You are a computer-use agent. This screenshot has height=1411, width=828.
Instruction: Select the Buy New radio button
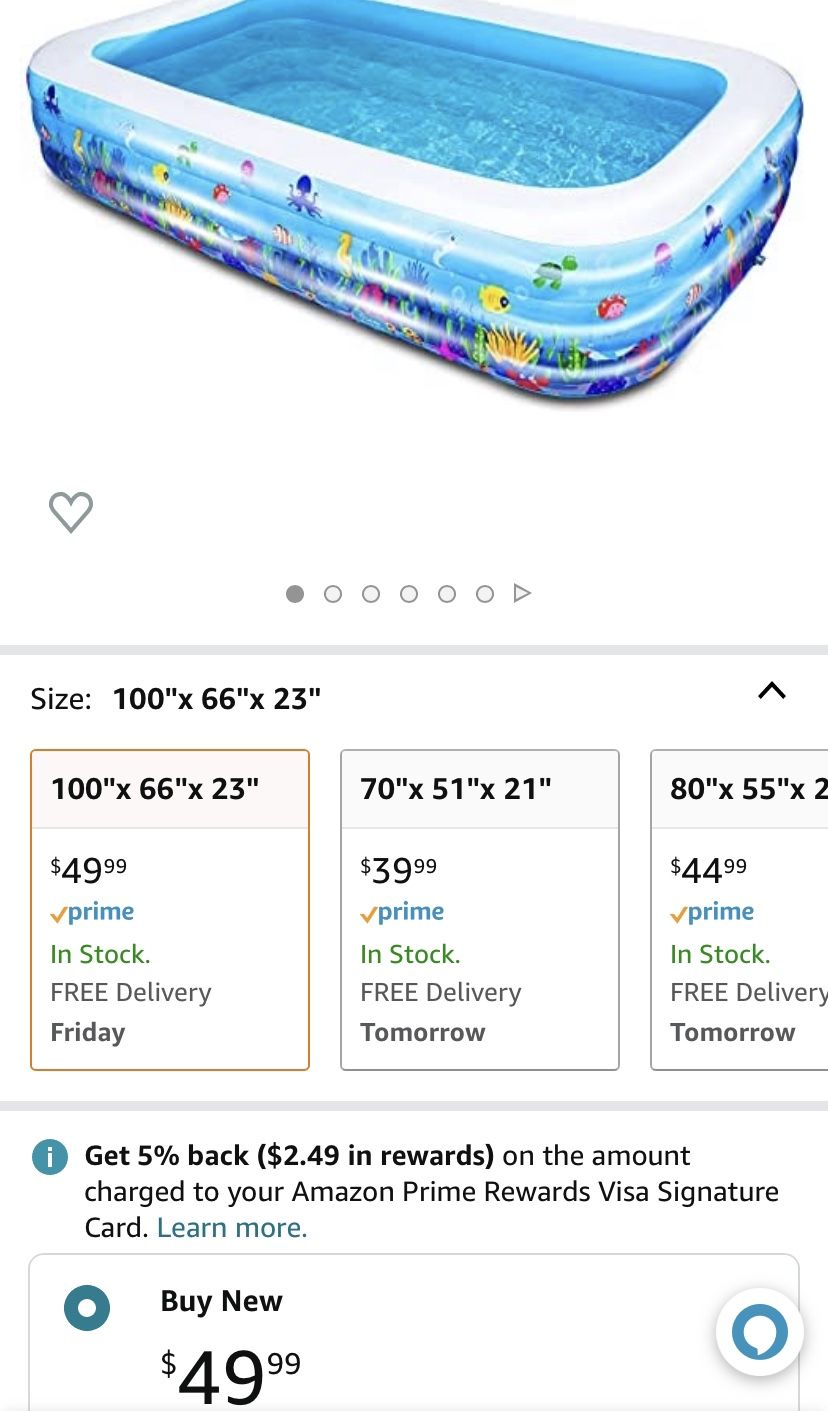click(x=87, y=1306)
